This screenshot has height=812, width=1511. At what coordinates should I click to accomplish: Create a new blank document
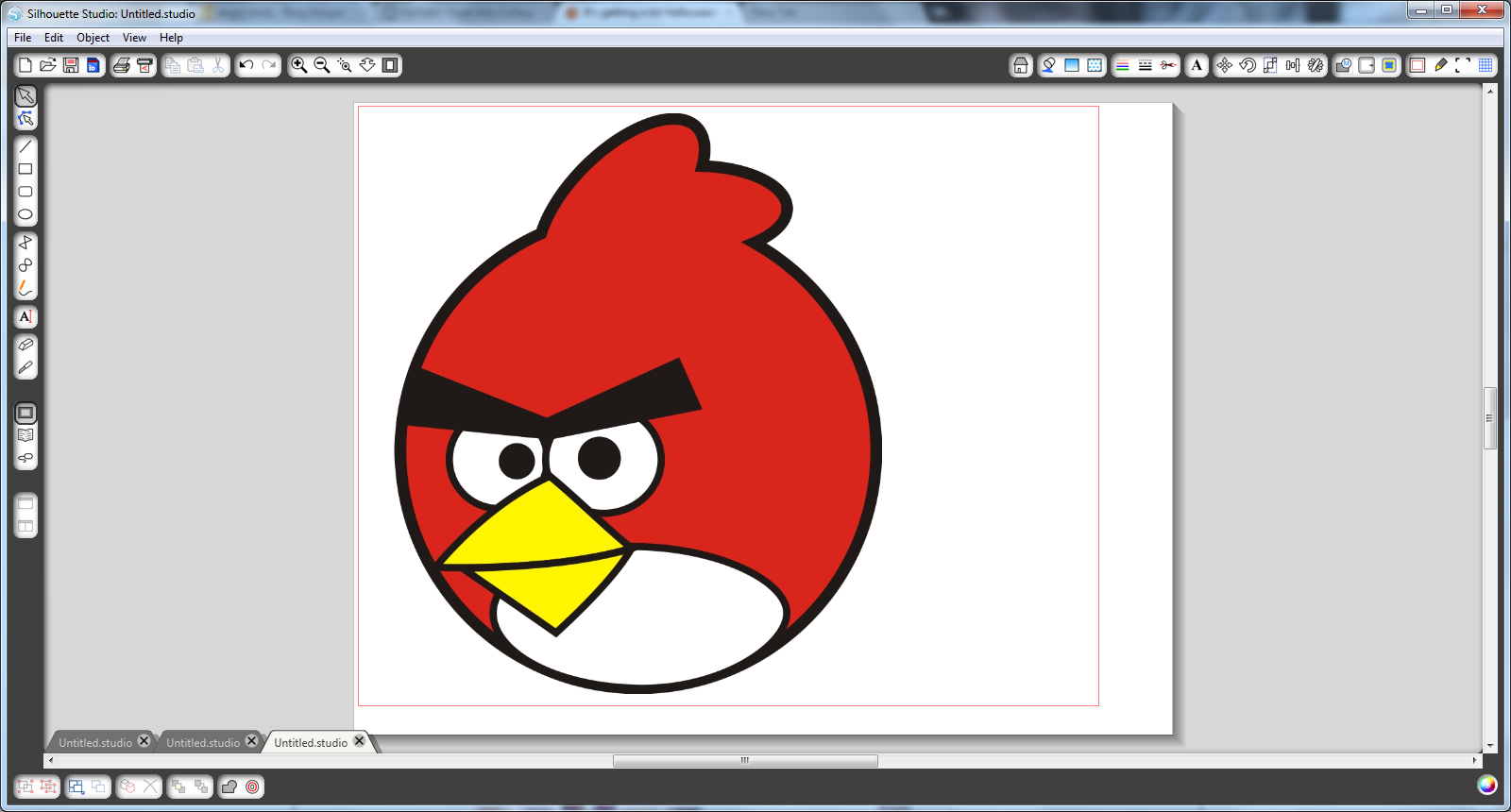tap(25, 65)
